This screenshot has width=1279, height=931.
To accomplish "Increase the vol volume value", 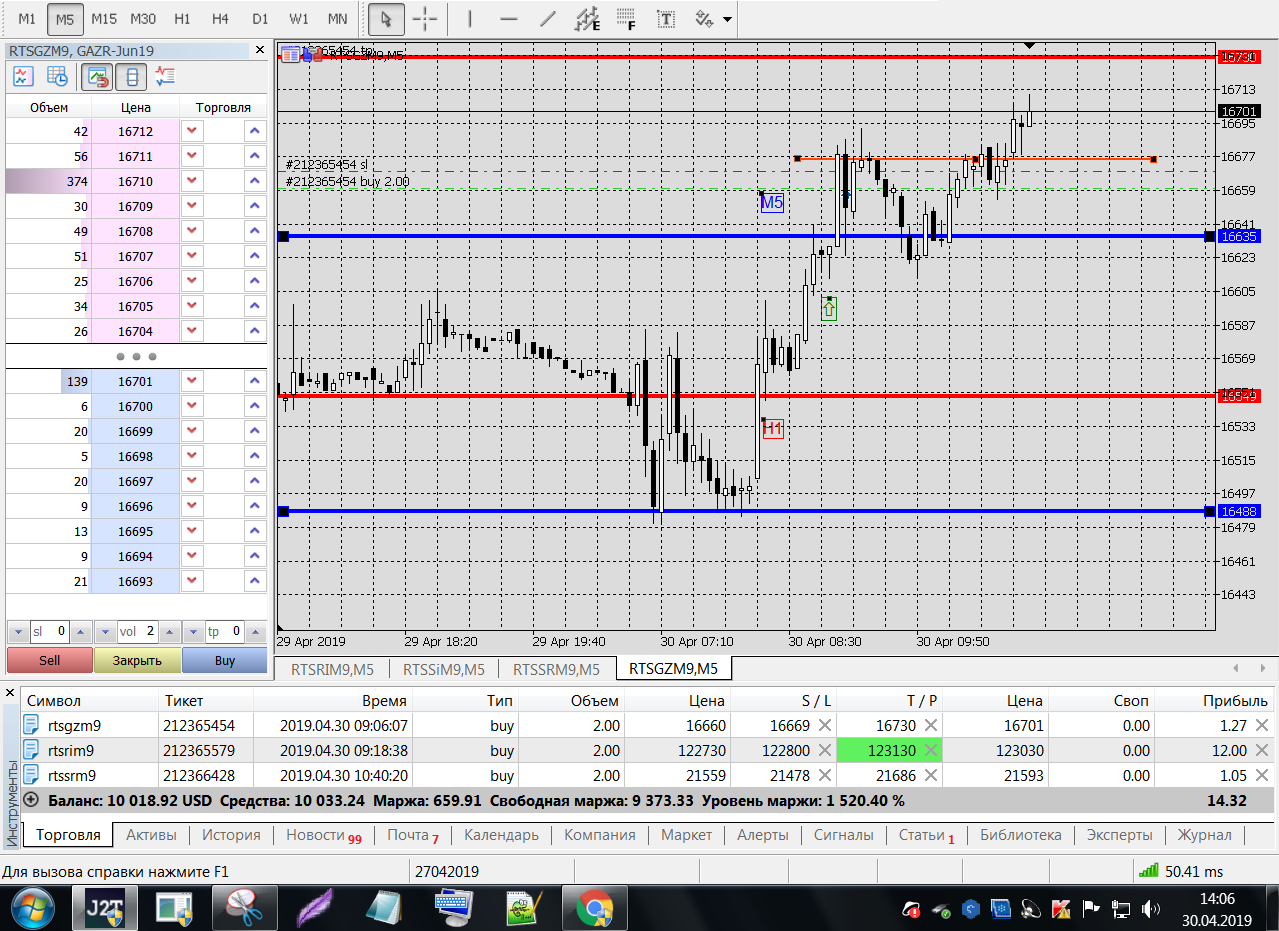I will click(x=170, y=632).
